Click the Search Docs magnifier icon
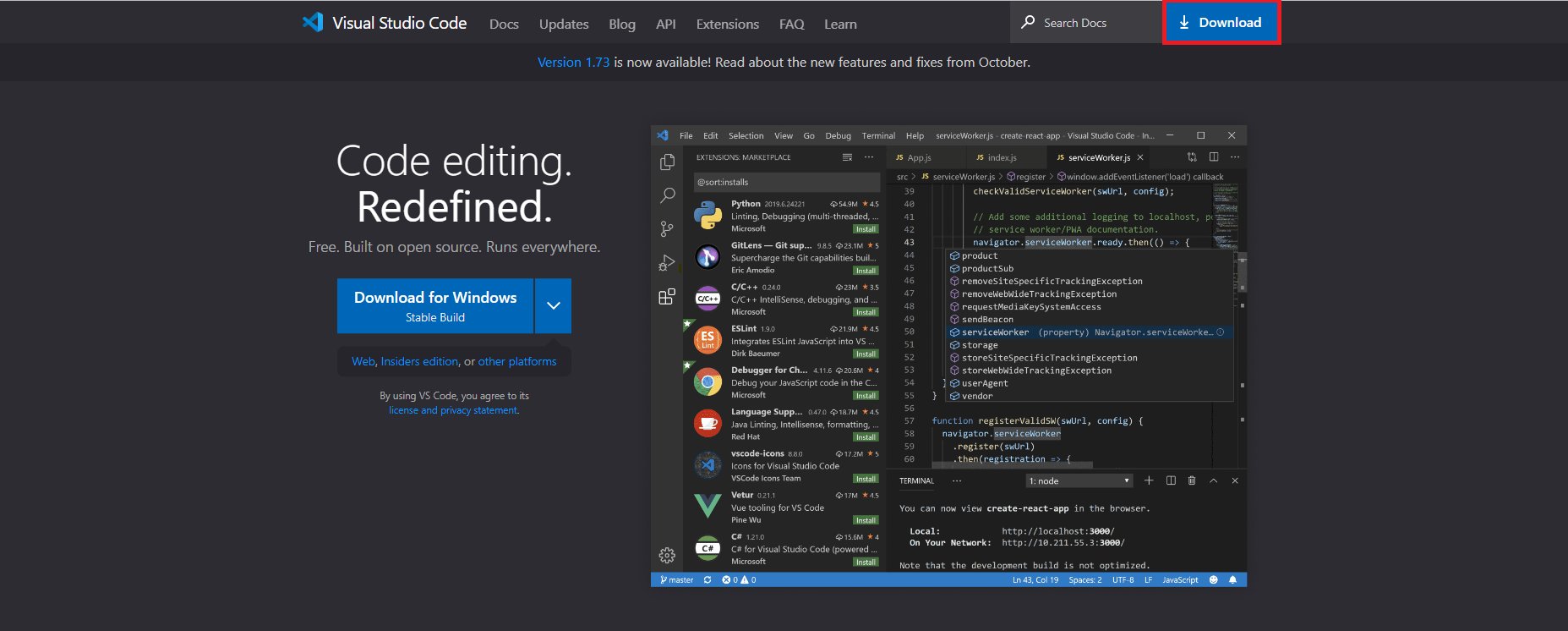 tap(1028, 23)
